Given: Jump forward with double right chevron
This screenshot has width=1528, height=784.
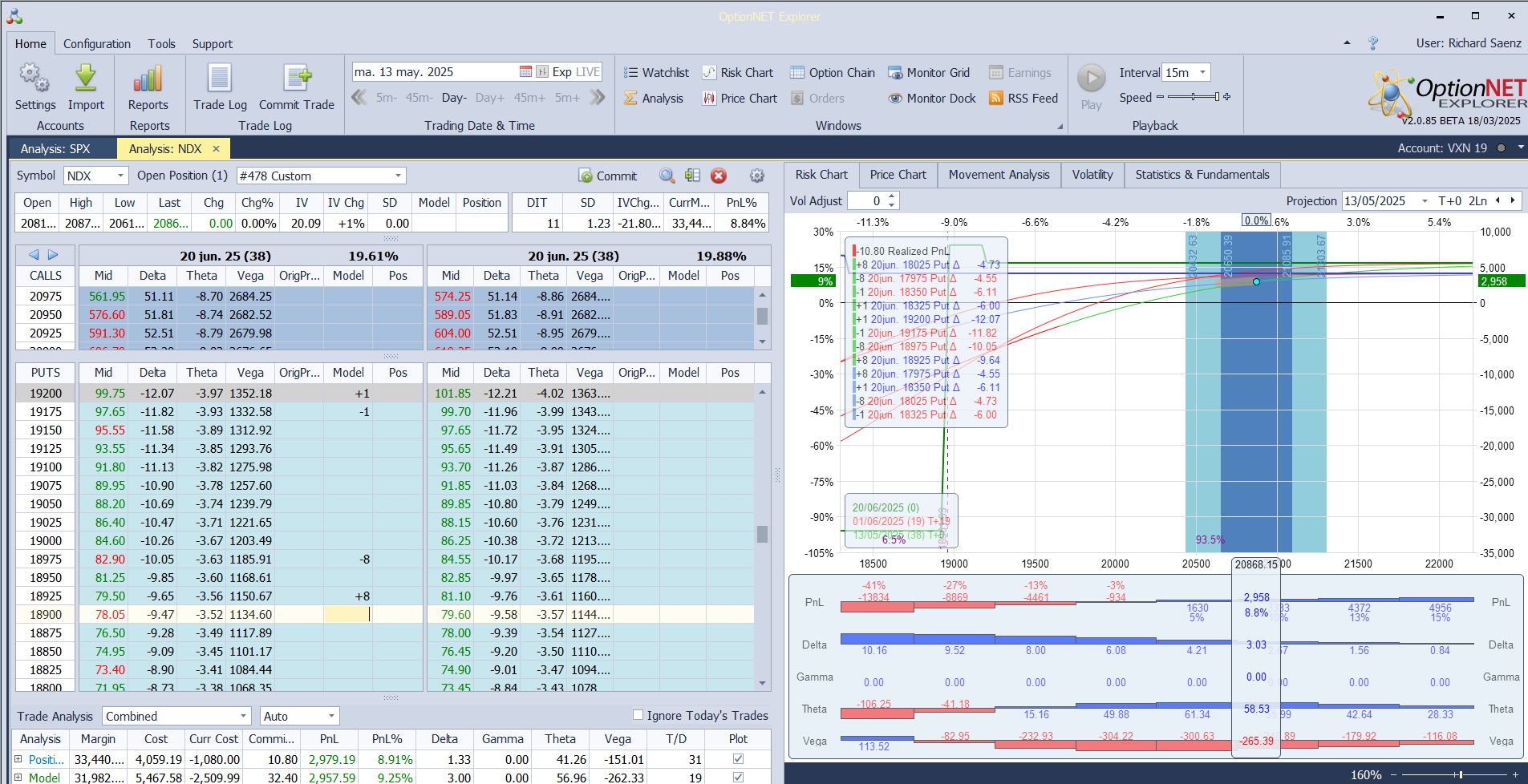Looking at the screenshot, I should (597, 97).
